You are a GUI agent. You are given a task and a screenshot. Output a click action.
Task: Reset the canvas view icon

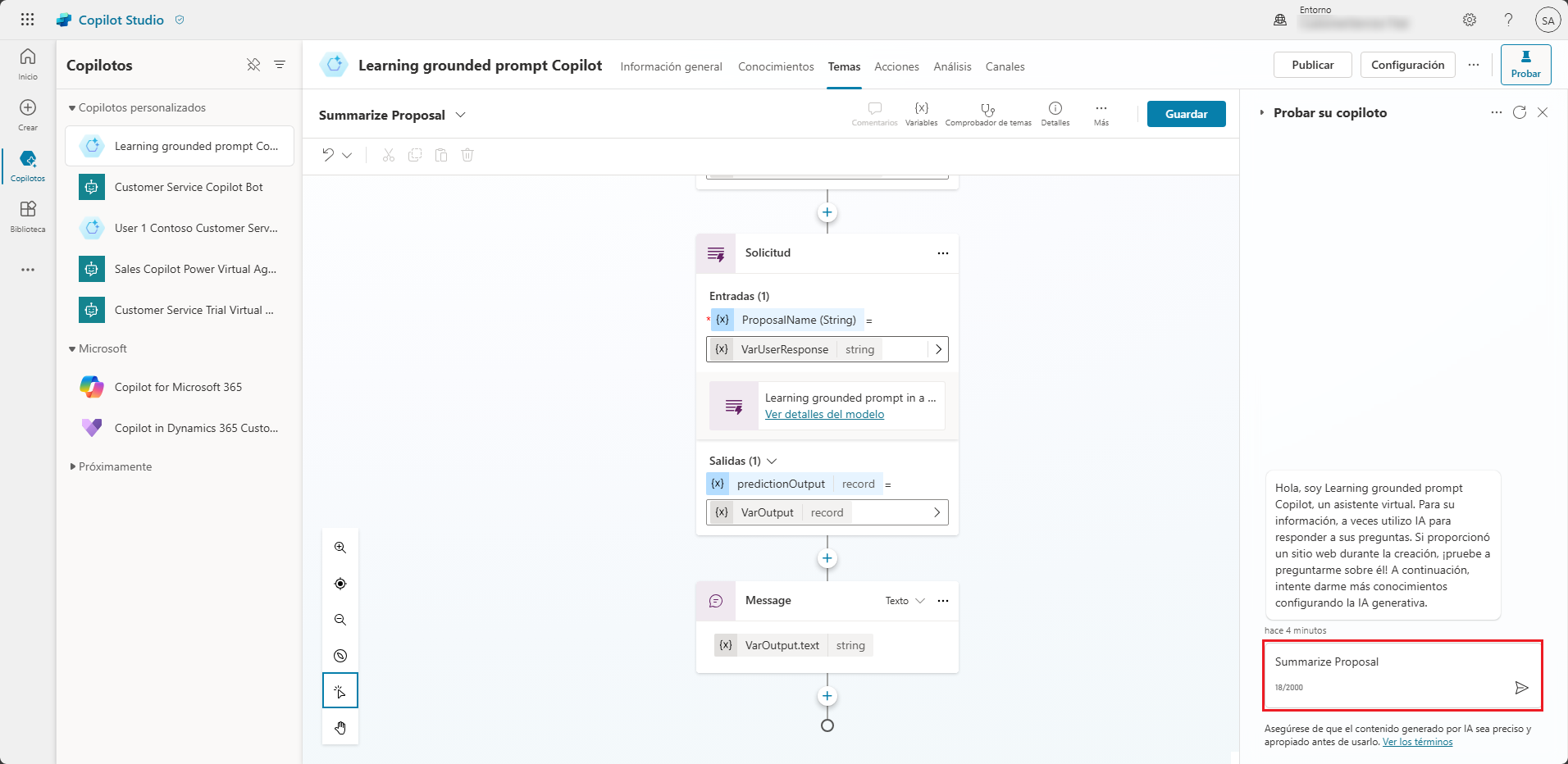point(340,656)
